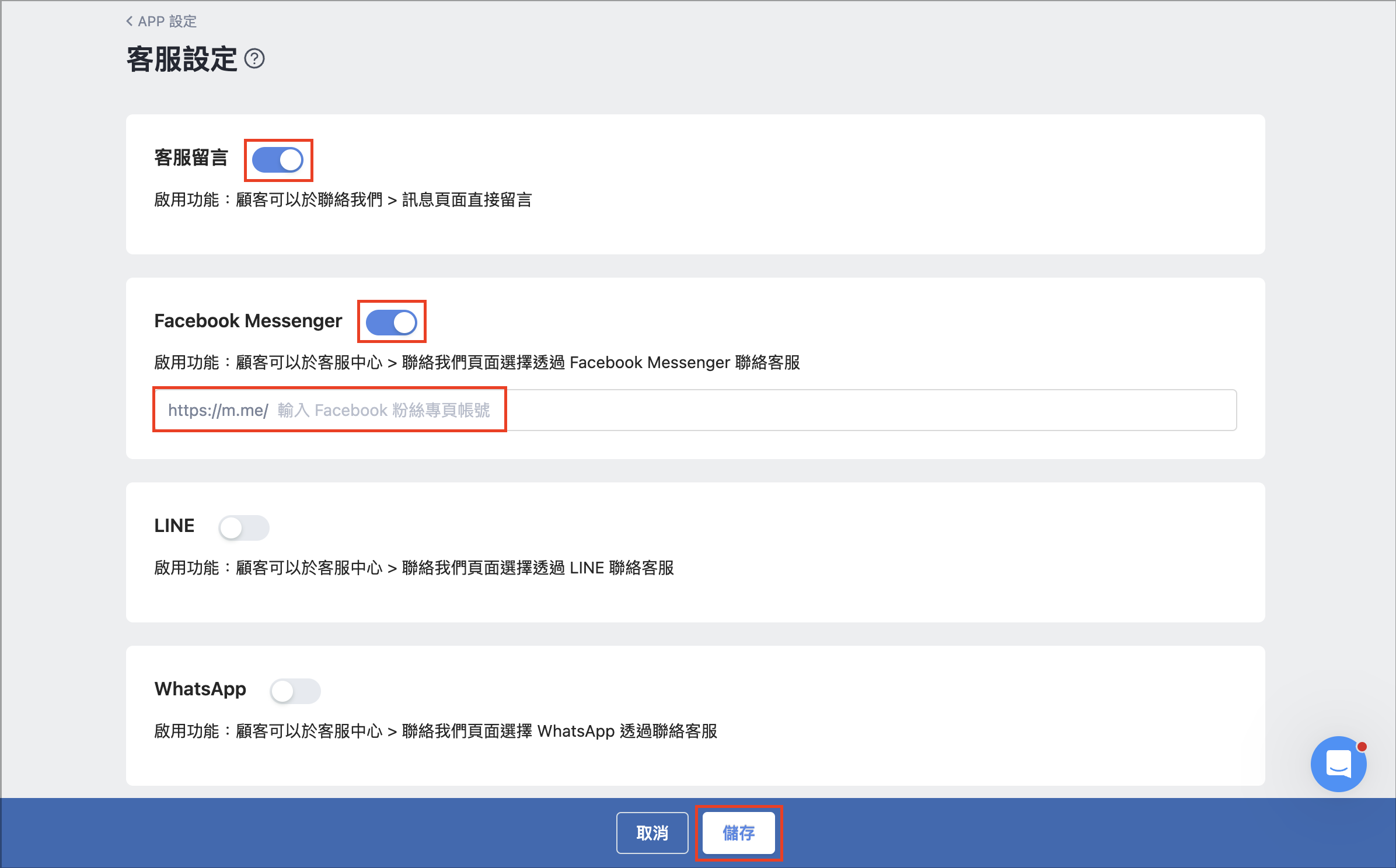1396x868 pixels.
Task: Click the 客服留言 heading
Action: [191, 157]
